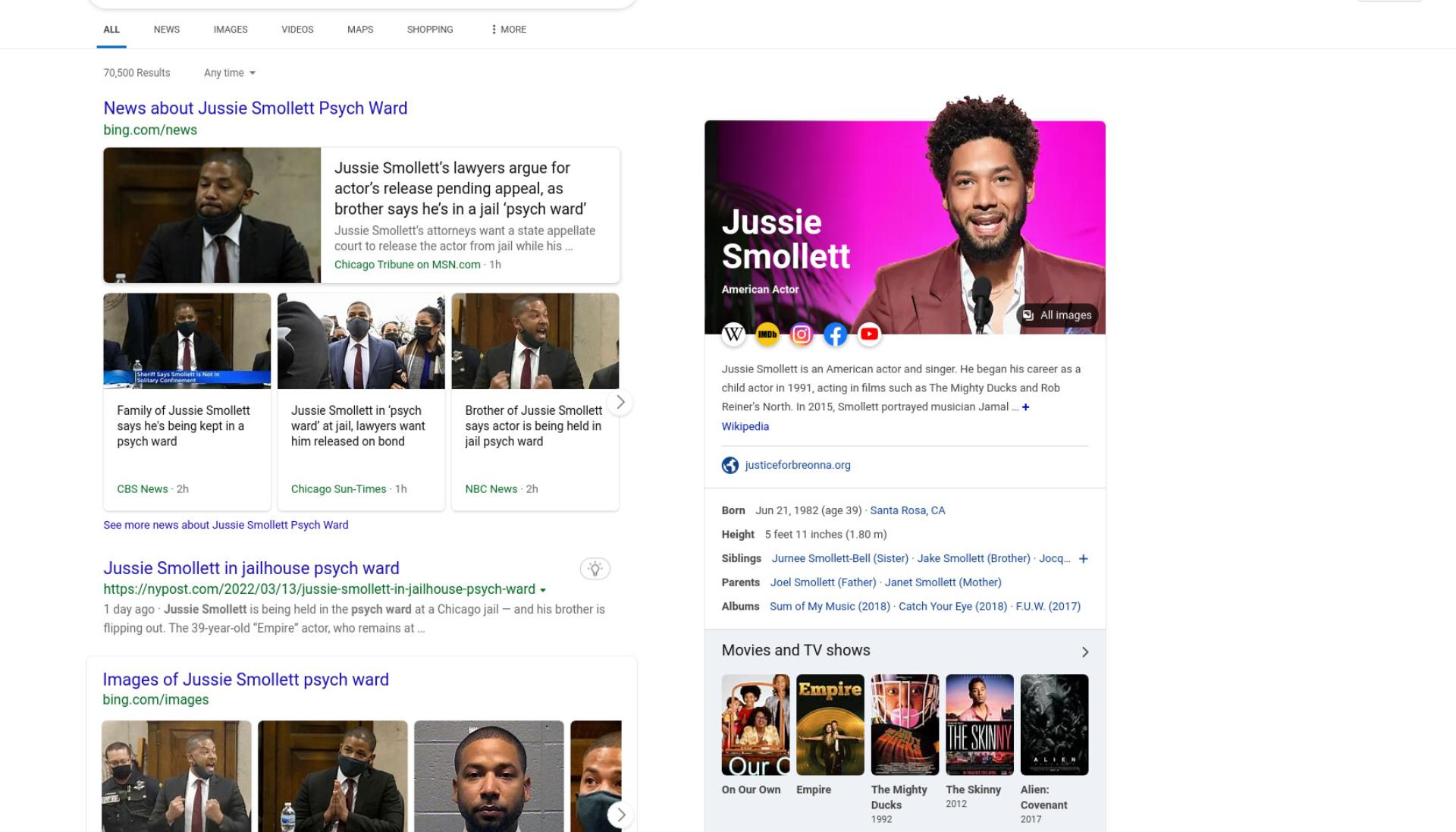Open the CBS News family psych ward story

click(x=184, y=425)
